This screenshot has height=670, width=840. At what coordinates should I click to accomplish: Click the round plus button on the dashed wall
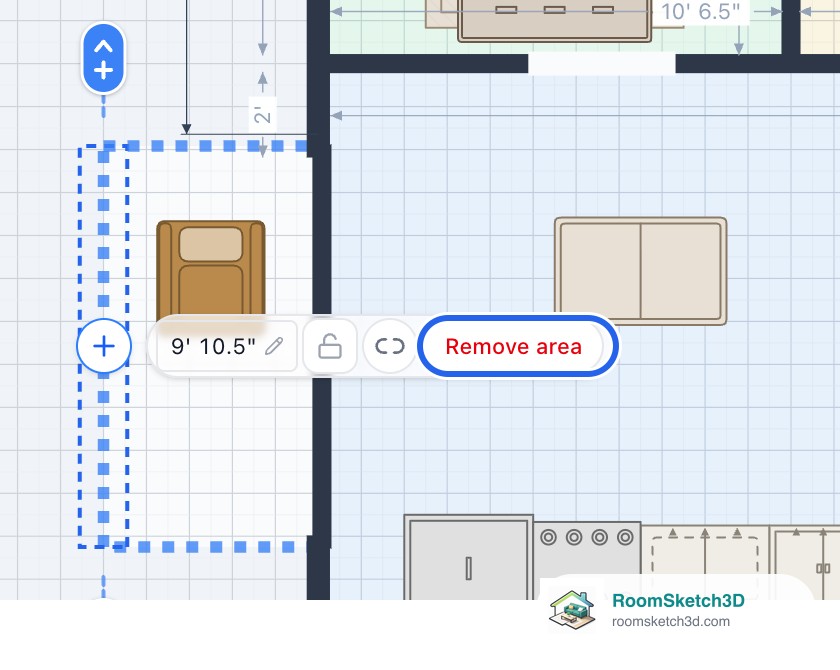tap(103, 346)
